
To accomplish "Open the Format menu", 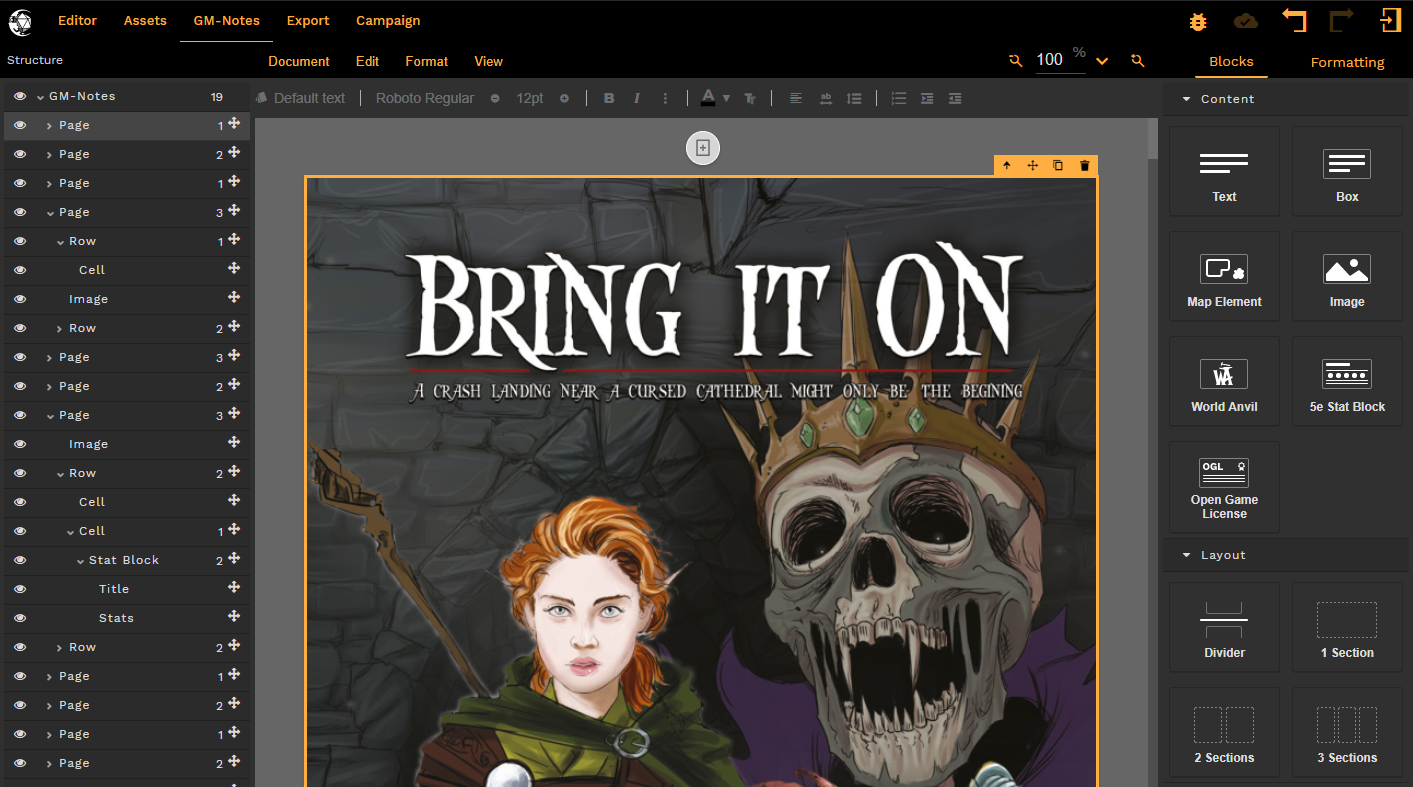I will 427,61.
